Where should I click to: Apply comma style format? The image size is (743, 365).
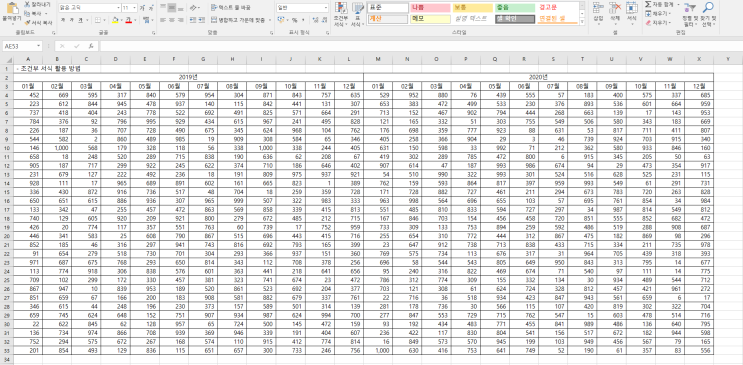point(303,20)
